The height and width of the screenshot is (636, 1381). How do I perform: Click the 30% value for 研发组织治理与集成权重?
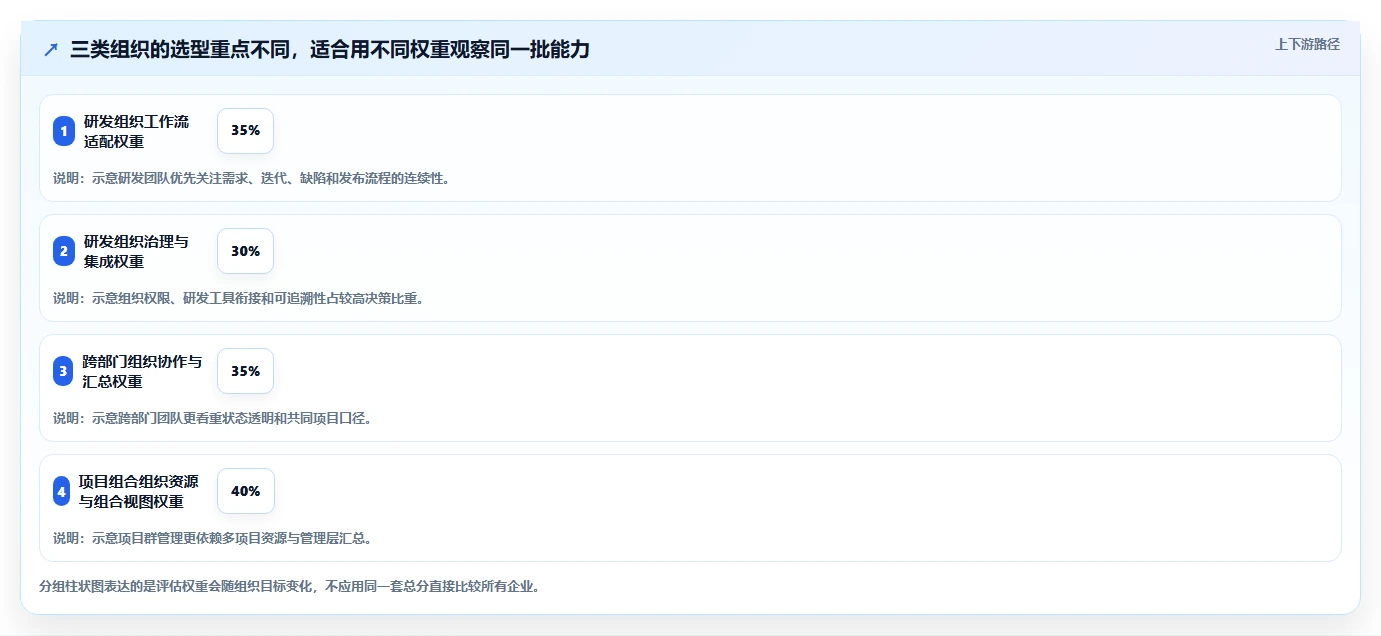245,251
